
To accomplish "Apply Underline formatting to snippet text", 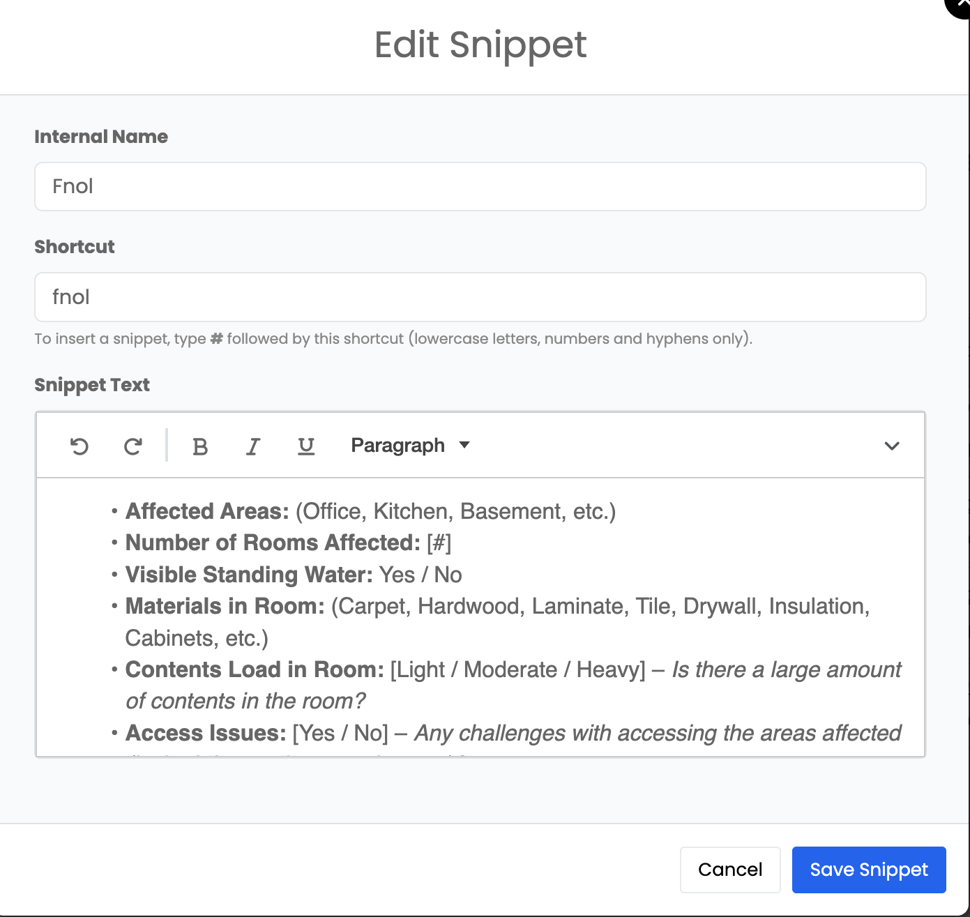I will 305,446.
